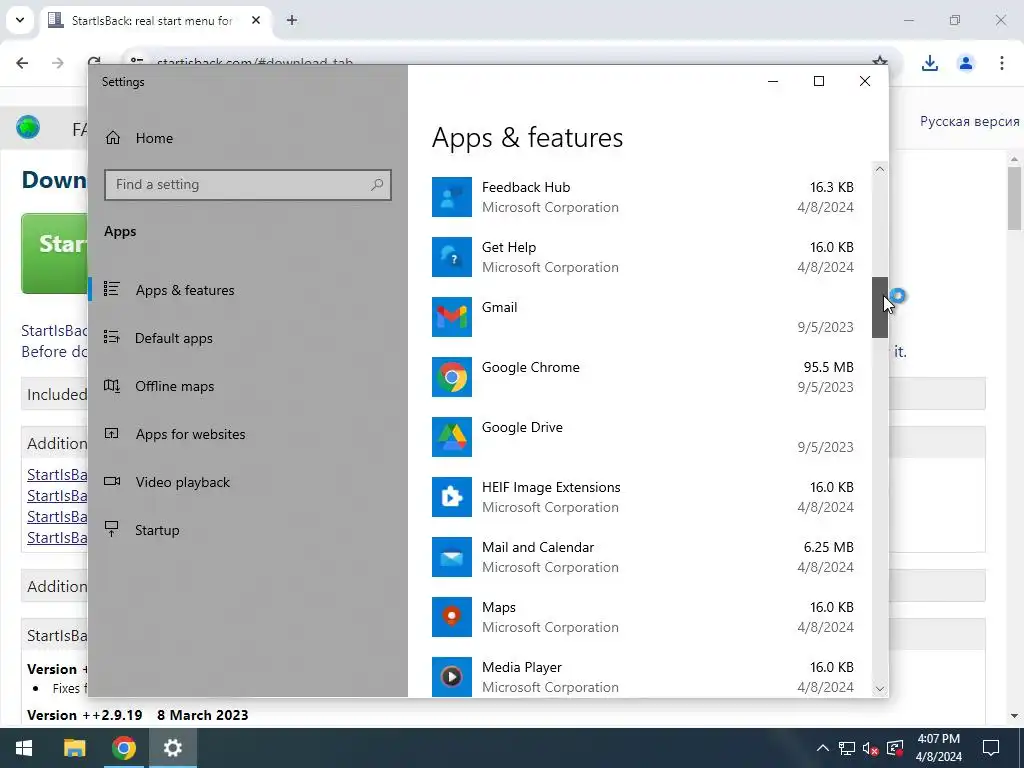This screenshot has width=1024, height=768.
Task: Click the Settings gear on taskbar
Action: tap(172, 748)
